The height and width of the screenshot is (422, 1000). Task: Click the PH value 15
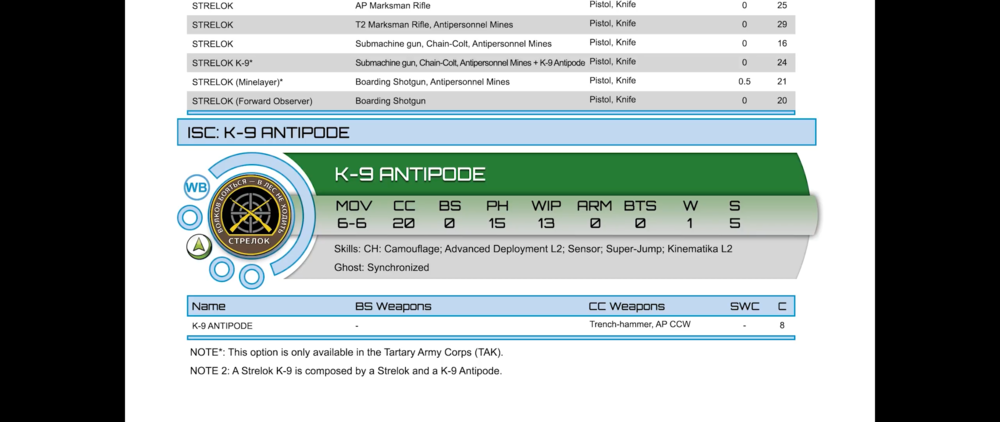click(x=496, y=223)
